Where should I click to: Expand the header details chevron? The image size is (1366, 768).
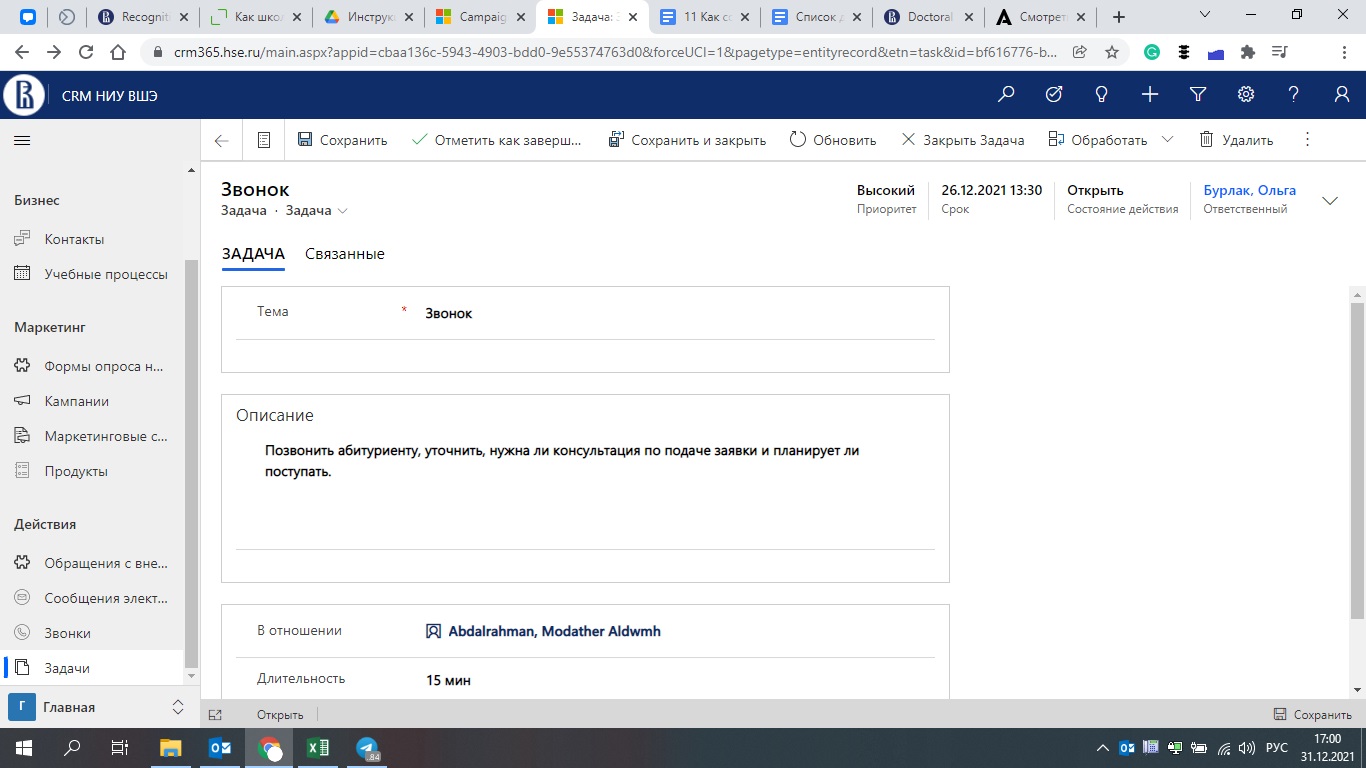point(1330,201)
